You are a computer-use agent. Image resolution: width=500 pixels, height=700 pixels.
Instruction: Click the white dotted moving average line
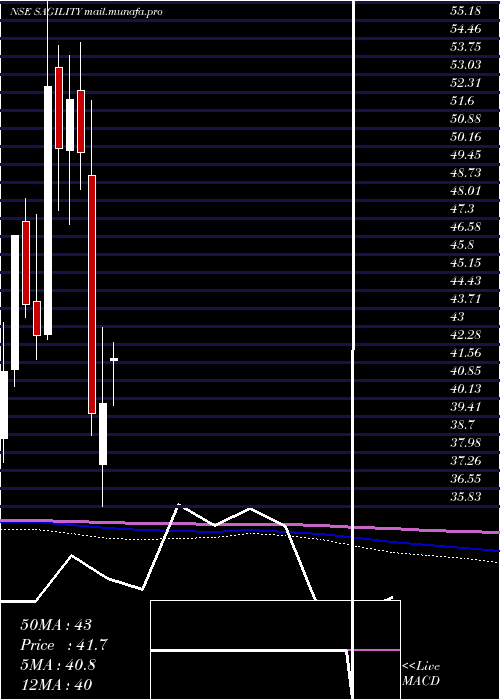[250, 534]
